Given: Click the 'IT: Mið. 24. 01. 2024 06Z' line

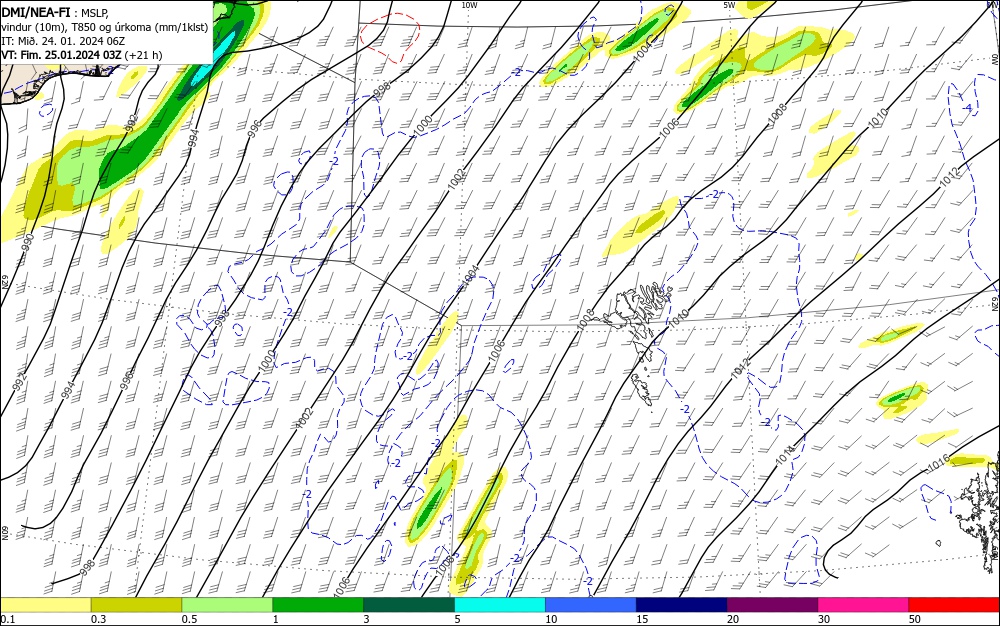Looking at the screenshot, I should (63, 41).
